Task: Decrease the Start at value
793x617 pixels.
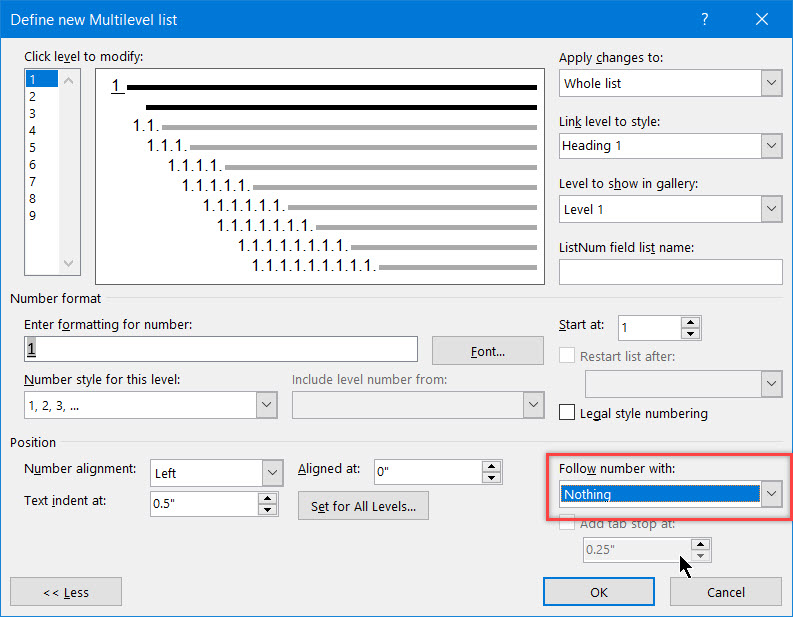Action: point(690,334)
